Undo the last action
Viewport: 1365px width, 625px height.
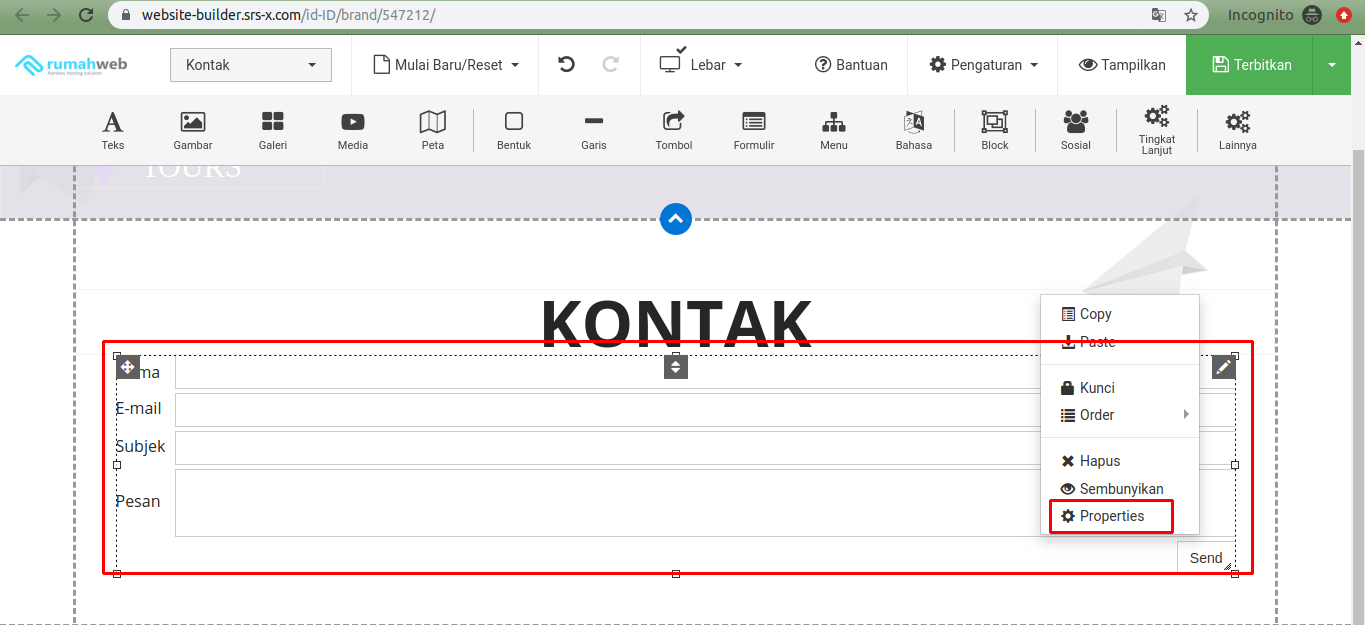point(567,65)
